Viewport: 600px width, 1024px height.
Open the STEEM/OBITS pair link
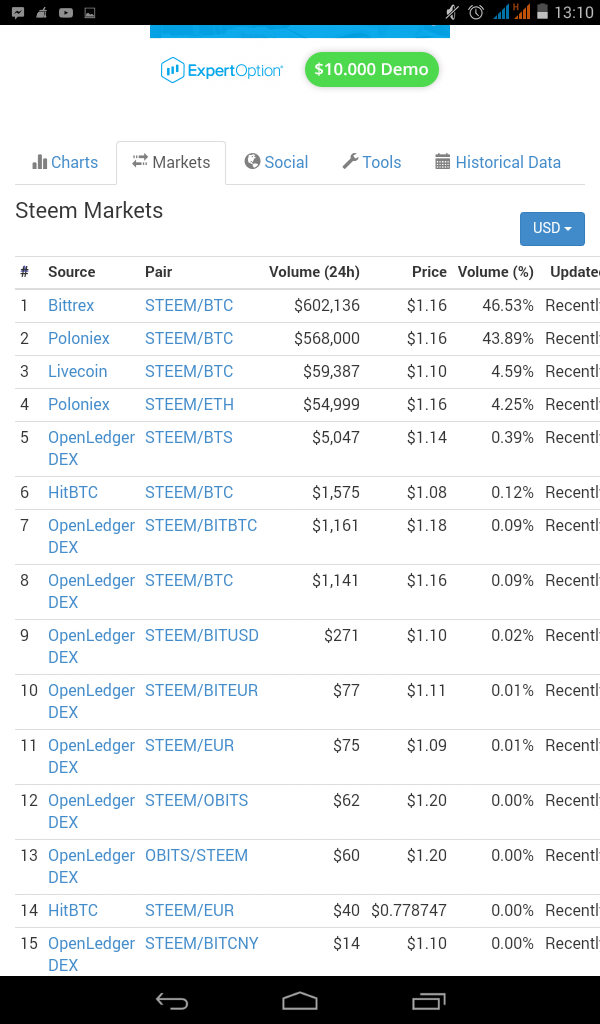[x=197, y=800]
